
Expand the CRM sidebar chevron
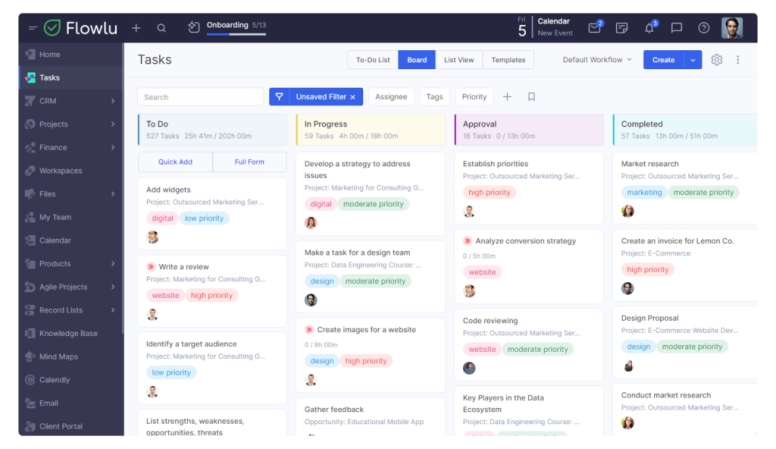(113, 101)
